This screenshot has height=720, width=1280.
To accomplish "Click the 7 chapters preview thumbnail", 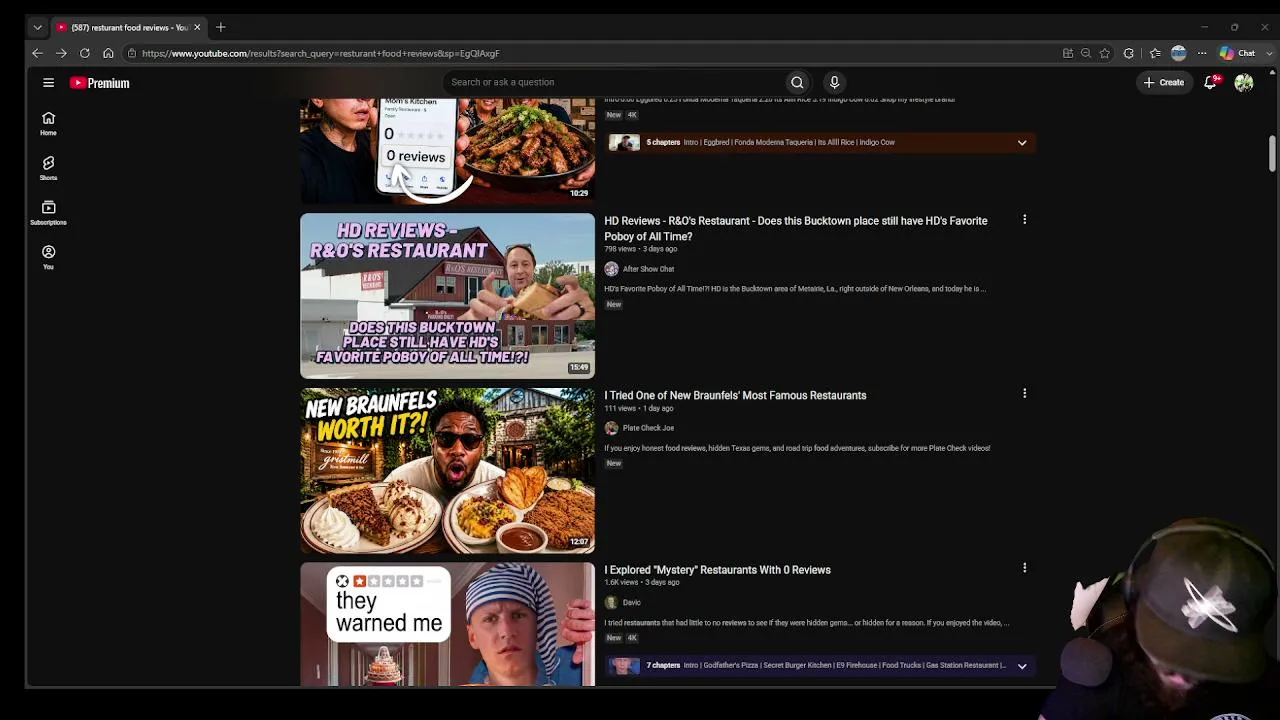I will [624, 666].
